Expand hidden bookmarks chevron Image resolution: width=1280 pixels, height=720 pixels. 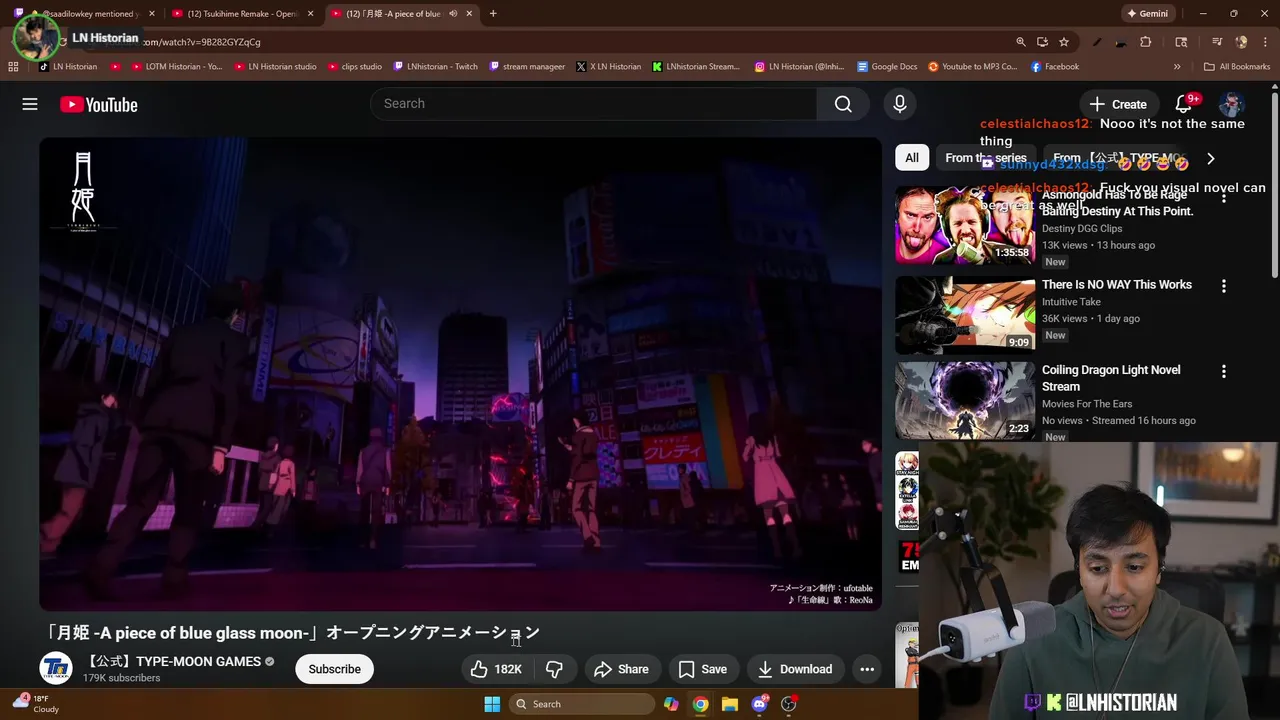1177,67
